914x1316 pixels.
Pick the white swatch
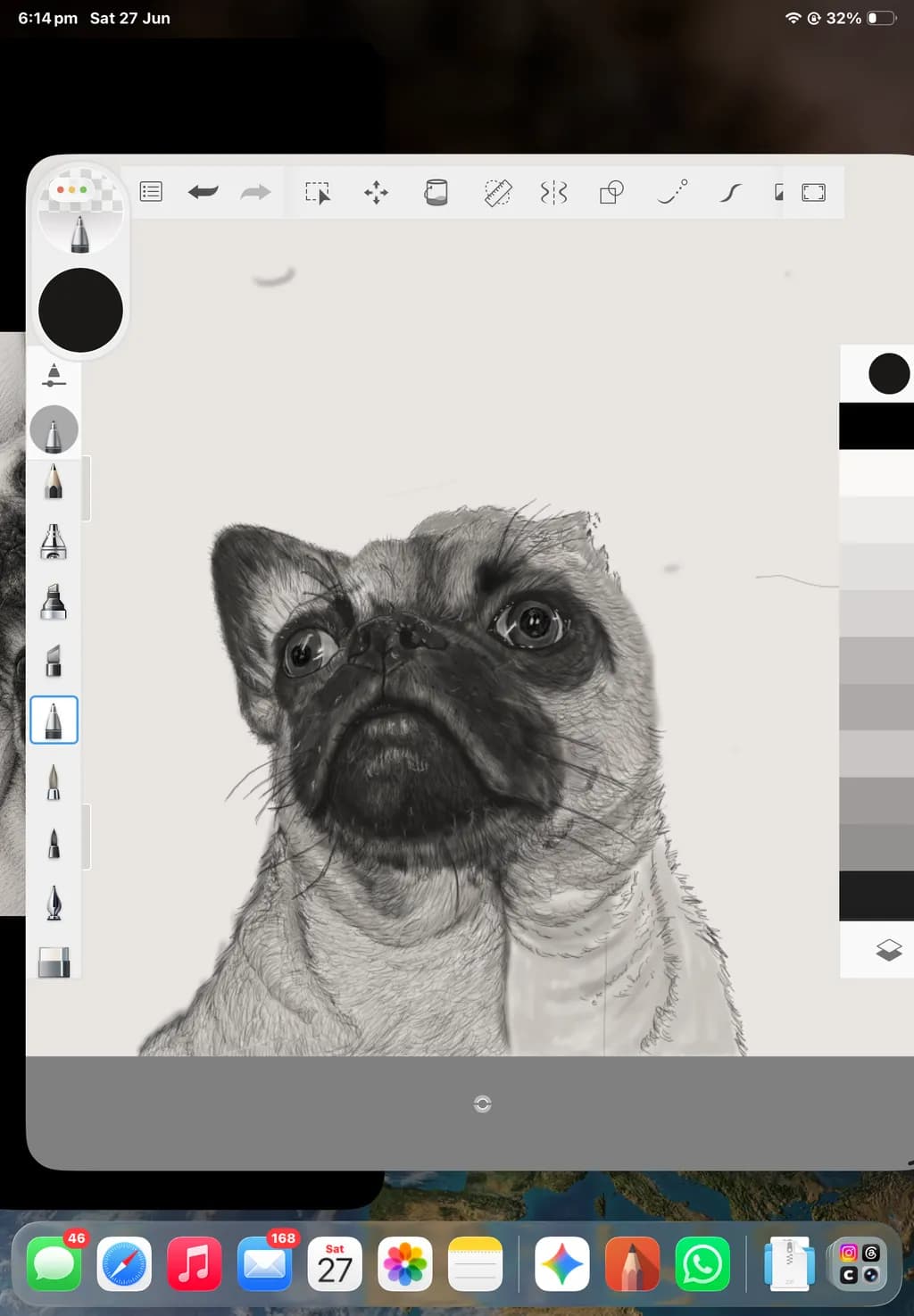click(877, 472)
